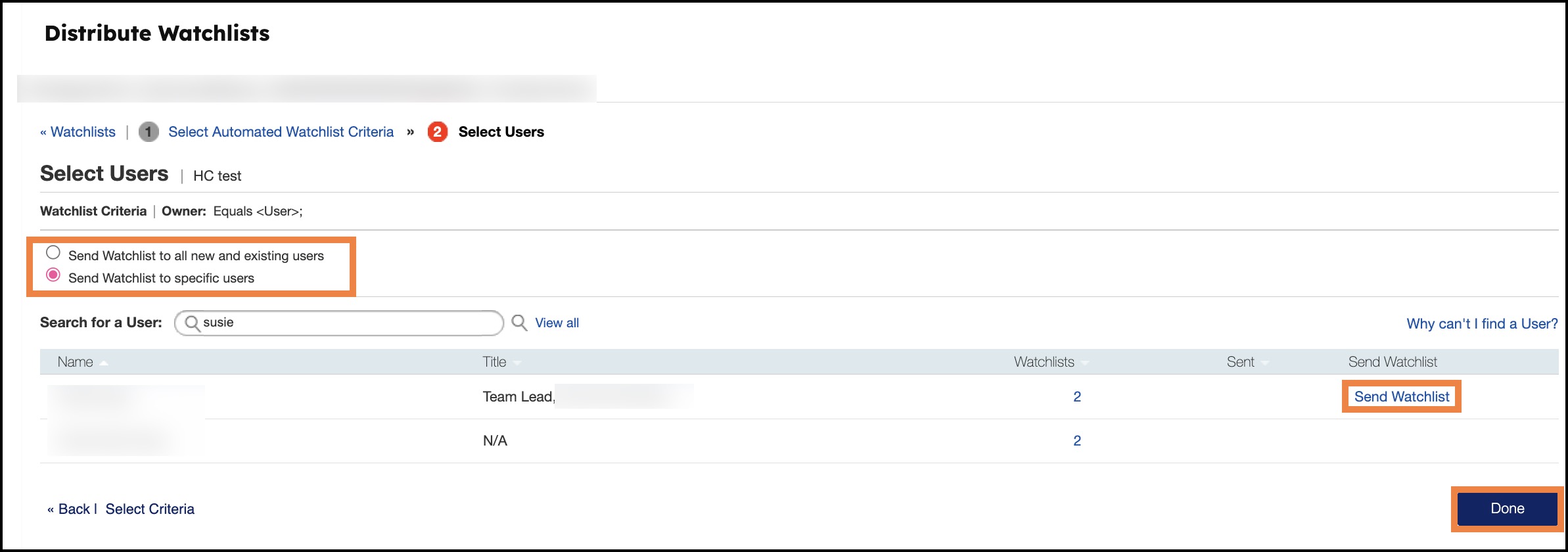Click the red step 2 circle icon
This screenshot has height=552, width=1568.
click(438, 132)
